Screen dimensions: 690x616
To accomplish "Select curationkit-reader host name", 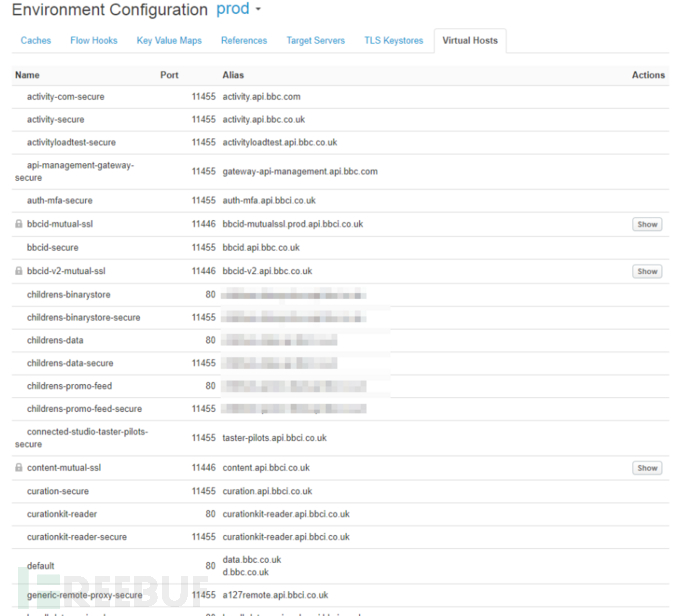I will point(62,514).
